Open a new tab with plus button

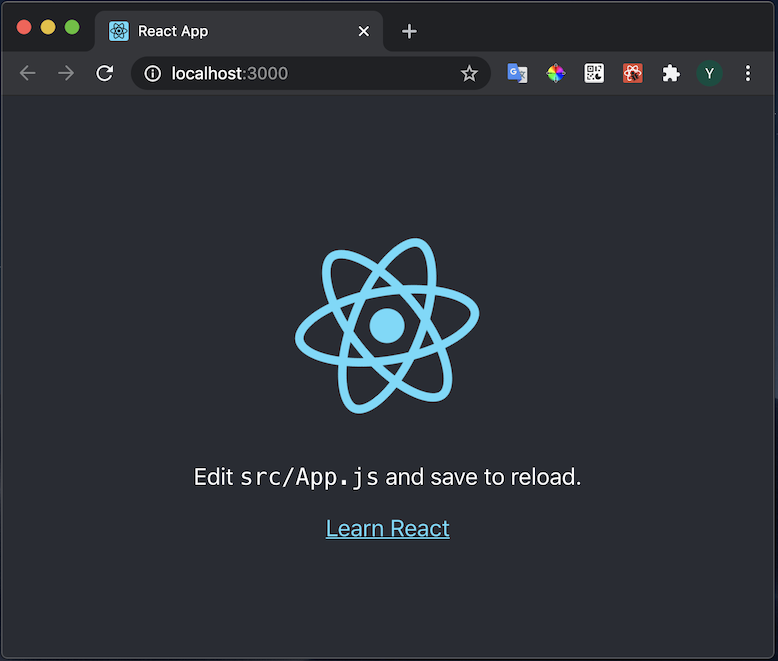coord(409,31)
